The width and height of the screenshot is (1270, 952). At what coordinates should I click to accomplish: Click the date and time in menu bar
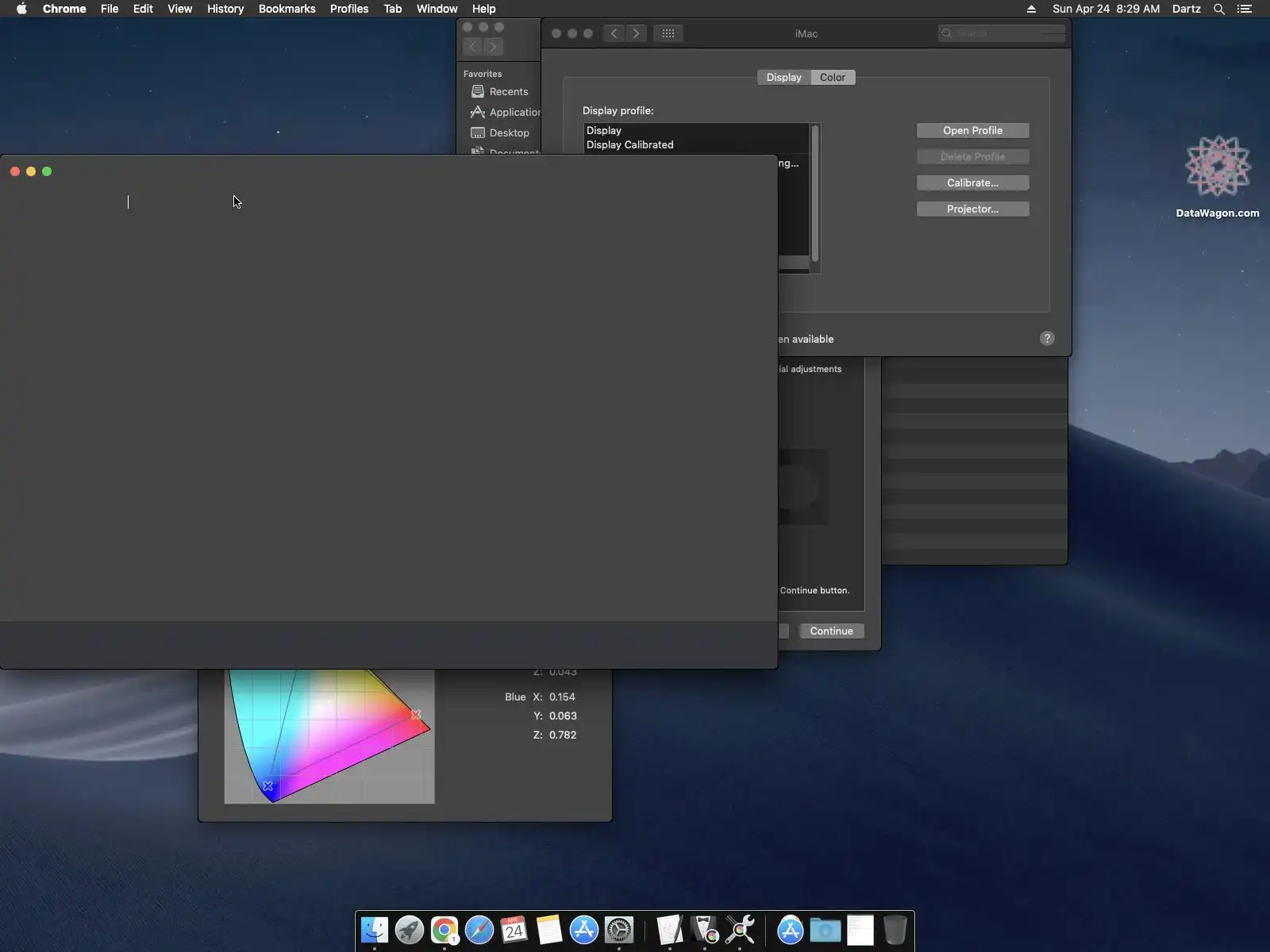[1106, 9]
